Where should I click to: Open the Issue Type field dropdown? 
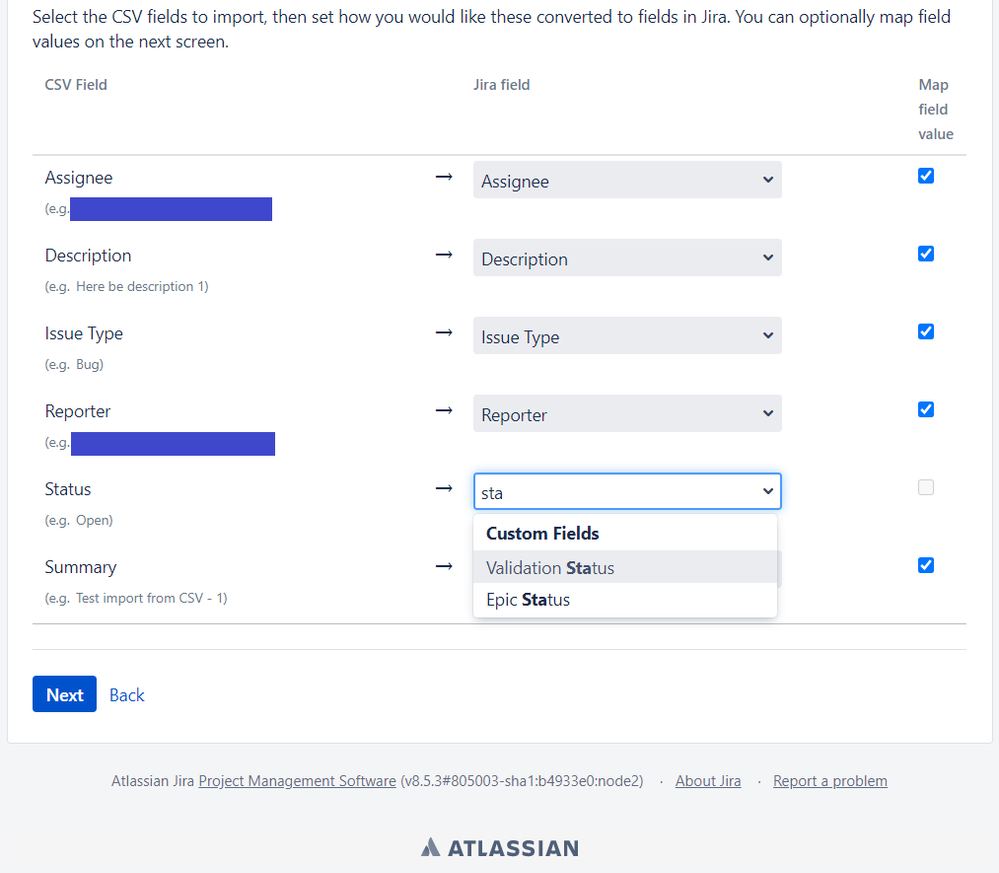pos(627,335)
